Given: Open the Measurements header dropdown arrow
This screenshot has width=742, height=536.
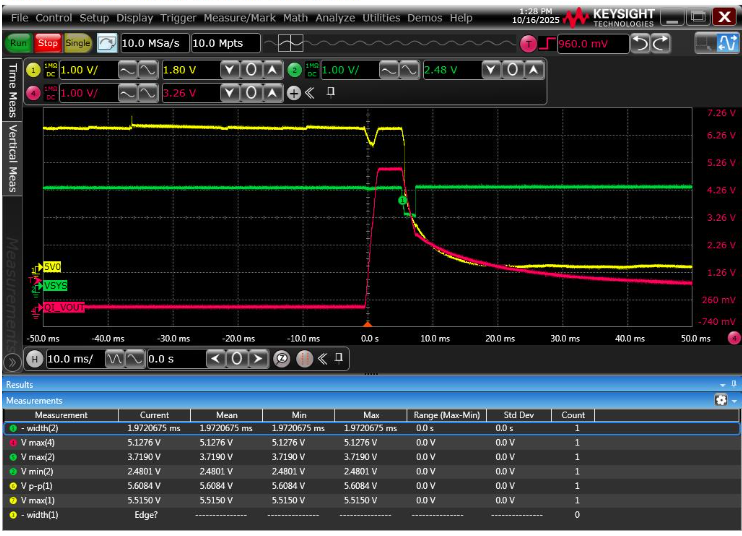Looking at the screenshot, I should [x=734, y=401].
